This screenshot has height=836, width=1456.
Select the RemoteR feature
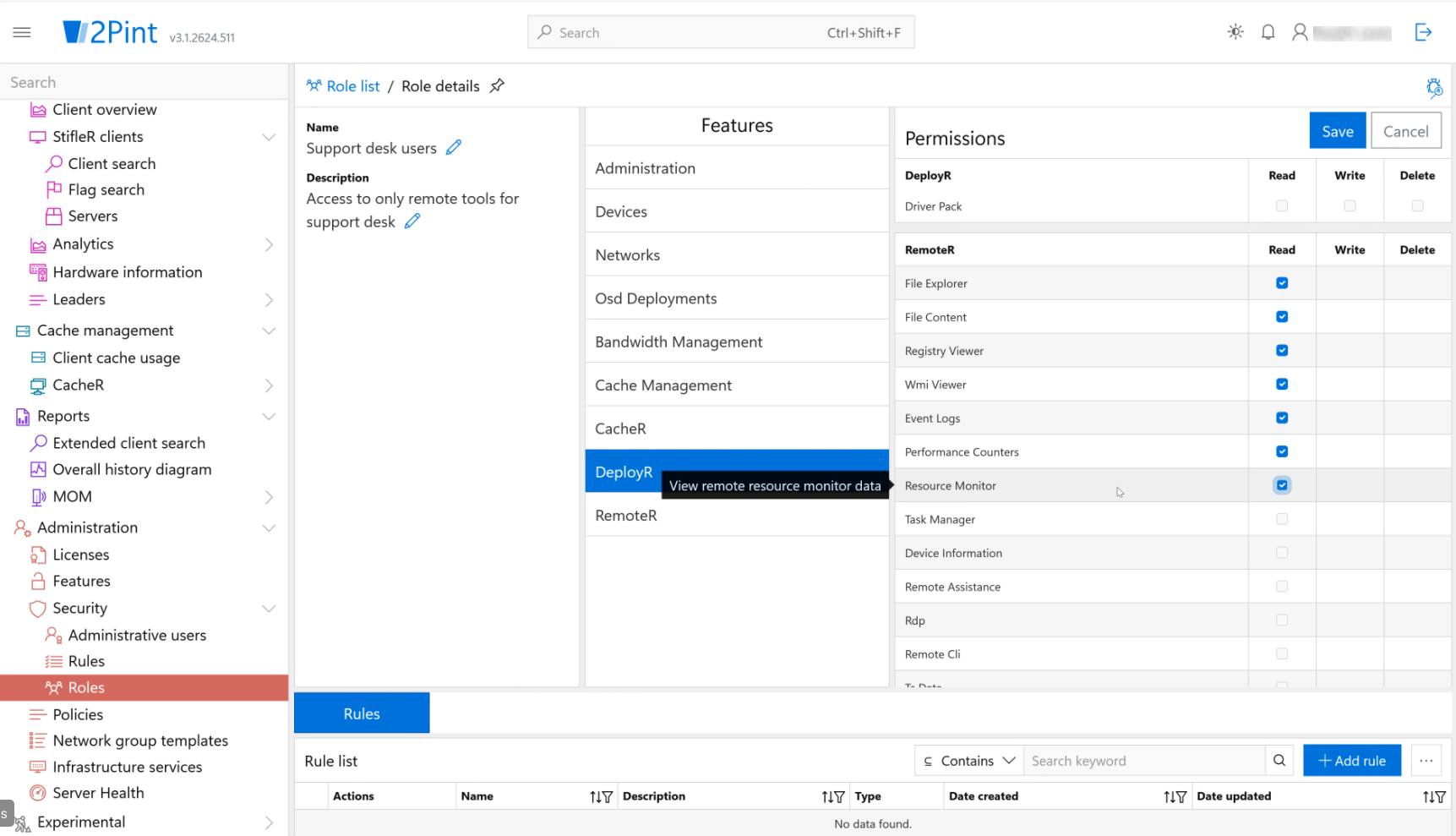point(736,515)
